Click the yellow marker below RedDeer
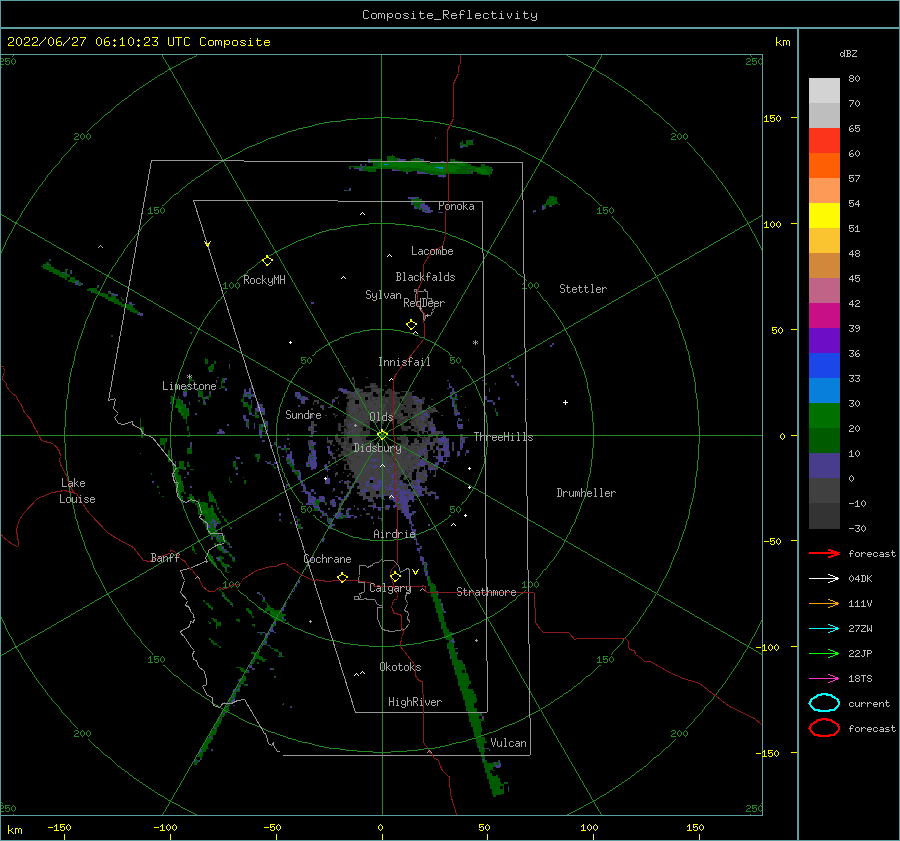 (411, 325)
